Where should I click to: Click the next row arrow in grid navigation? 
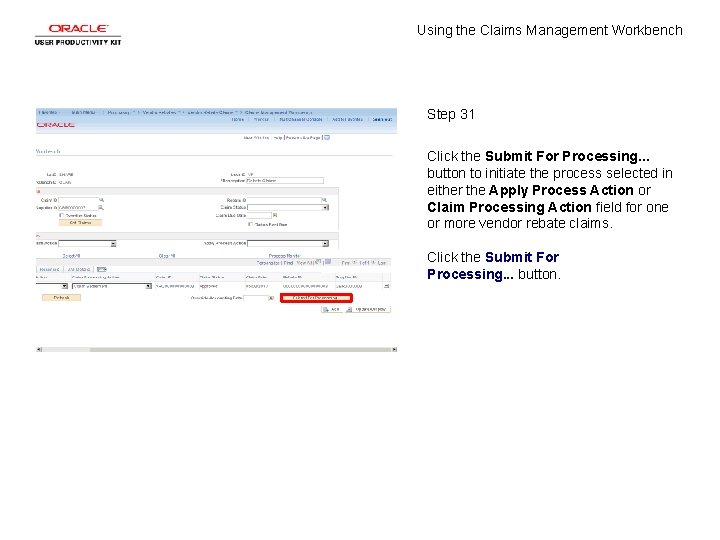tap(373, 263)
